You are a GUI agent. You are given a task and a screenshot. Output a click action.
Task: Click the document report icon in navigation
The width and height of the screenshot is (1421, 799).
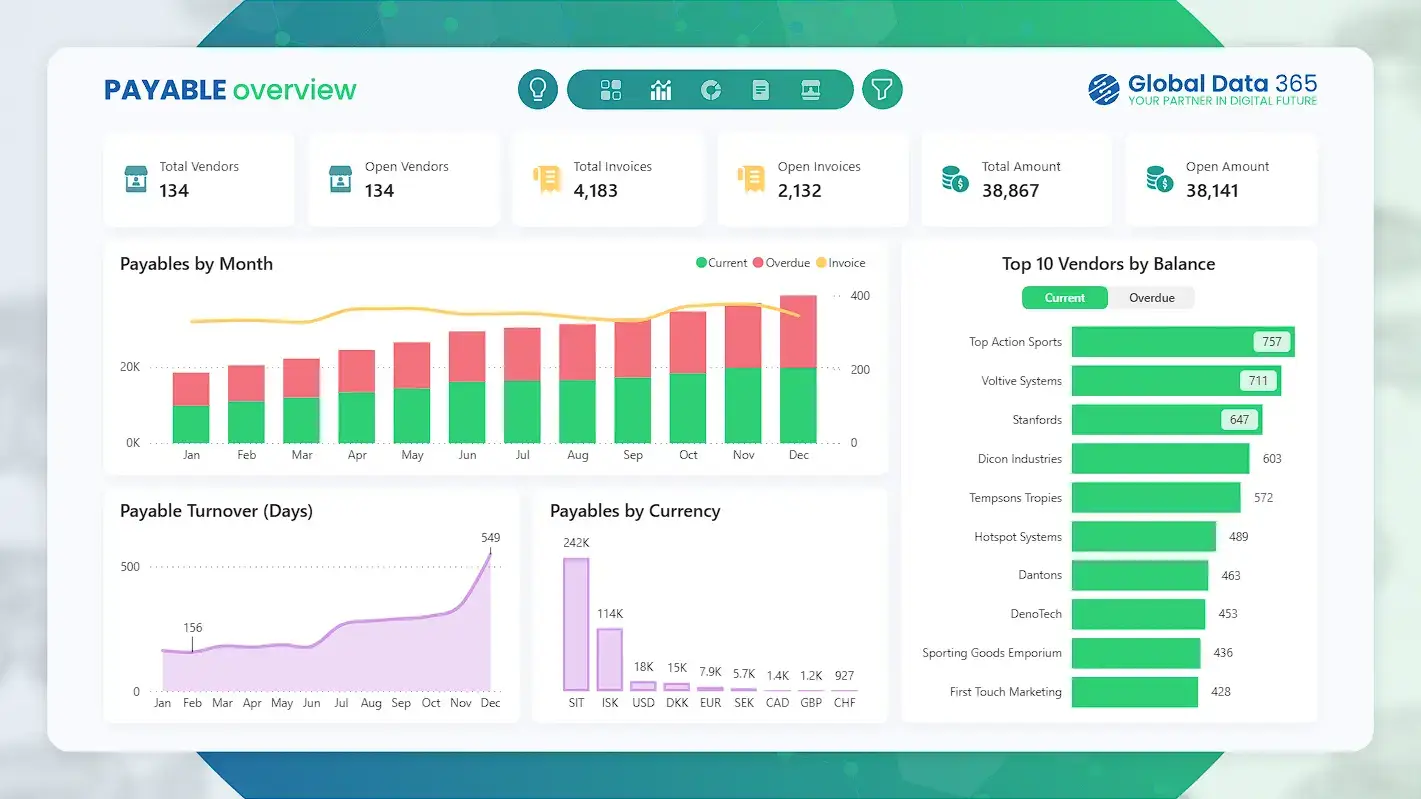coord(760,89)
